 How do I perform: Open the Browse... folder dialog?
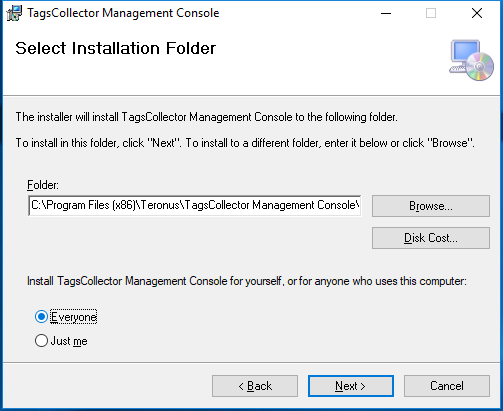click(431, 206)
